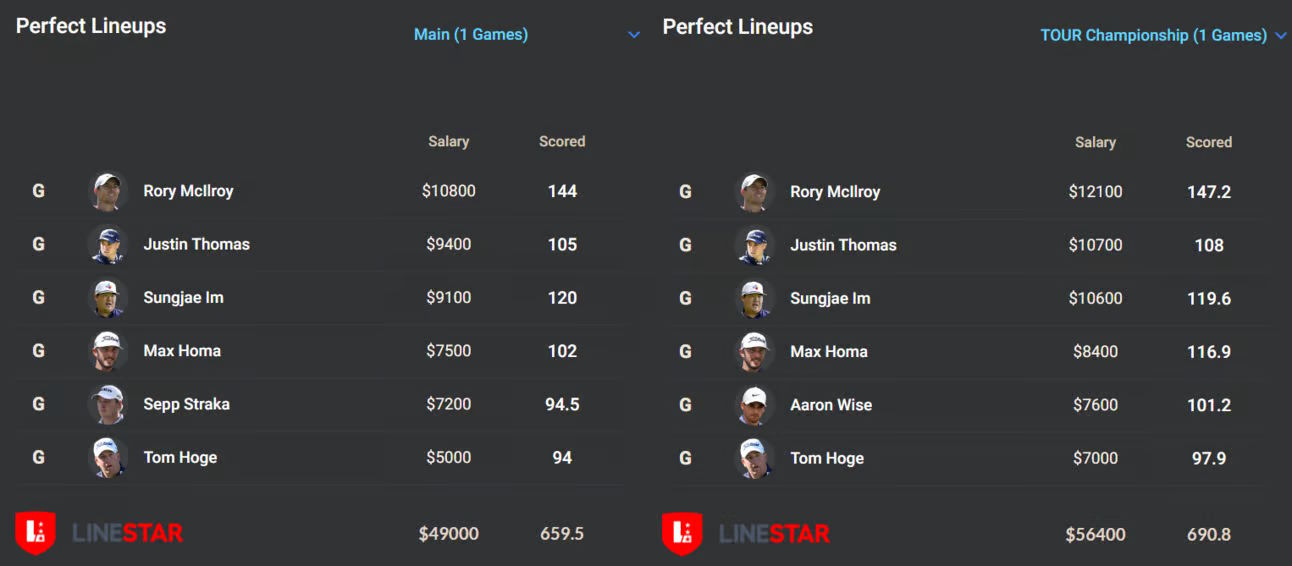Click the LineStar logo in left panel

point(99,533)
